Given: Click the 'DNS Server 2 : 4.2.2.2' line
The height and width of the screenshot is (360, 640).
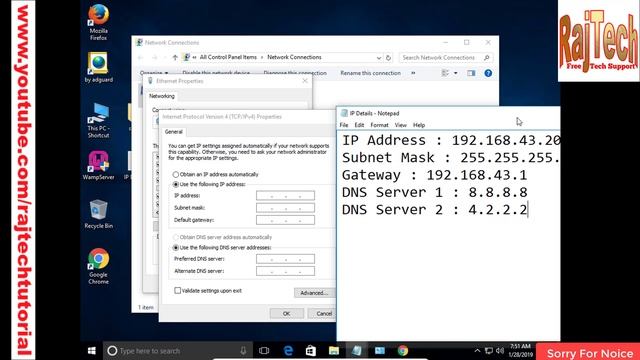Looking at the screenshot, I should click(x=434, y=210).
